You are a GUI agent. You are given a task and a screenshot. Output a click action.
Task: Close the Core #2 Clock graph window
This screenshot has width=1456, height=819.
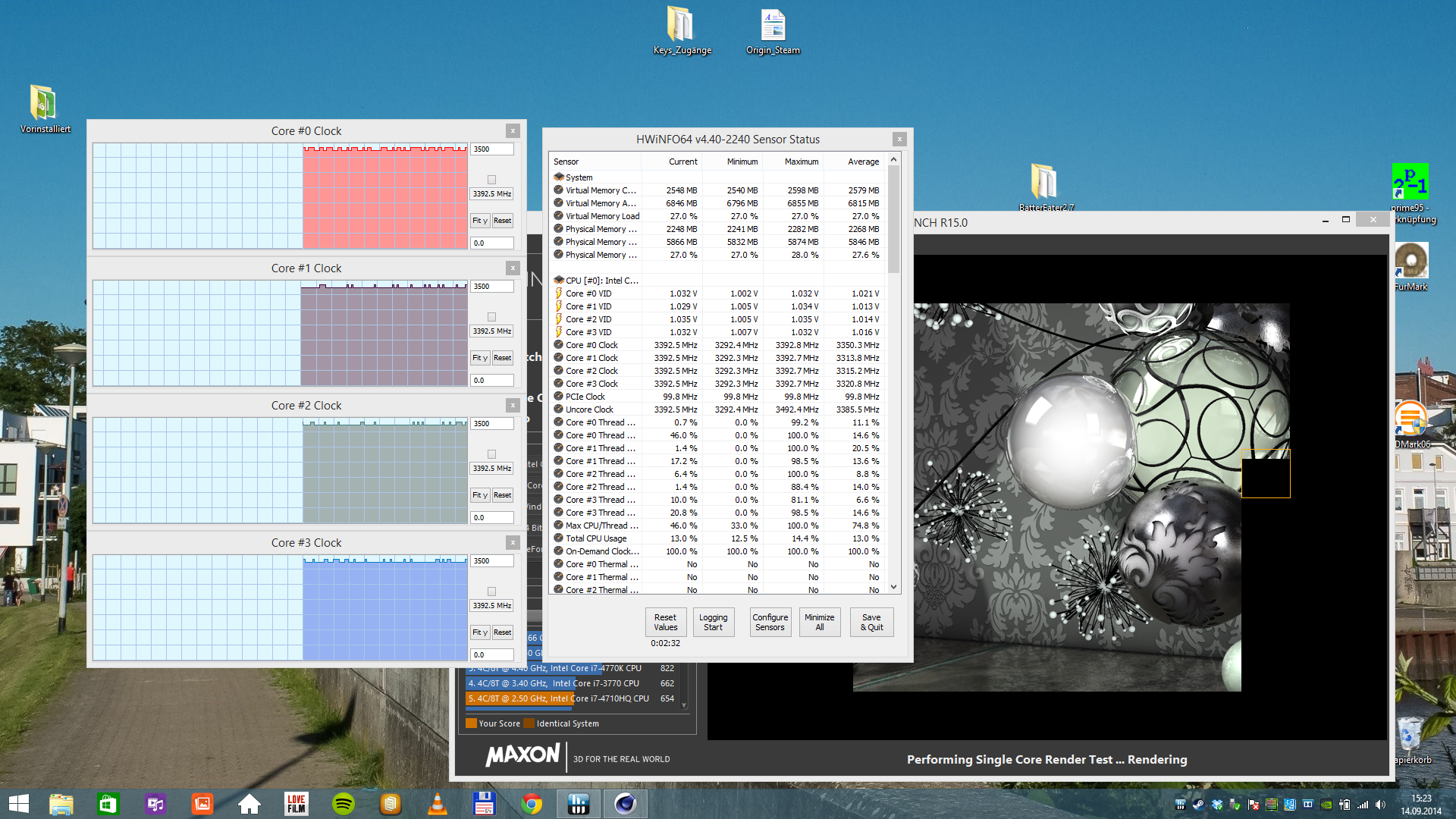click(x=513, y=406)
